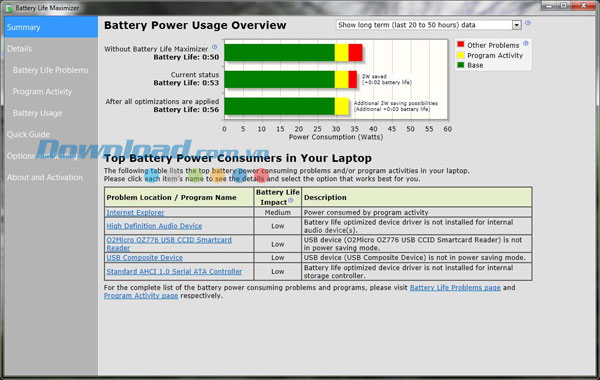Click help icon beside Other Problems legend

[x=526, y=43]
